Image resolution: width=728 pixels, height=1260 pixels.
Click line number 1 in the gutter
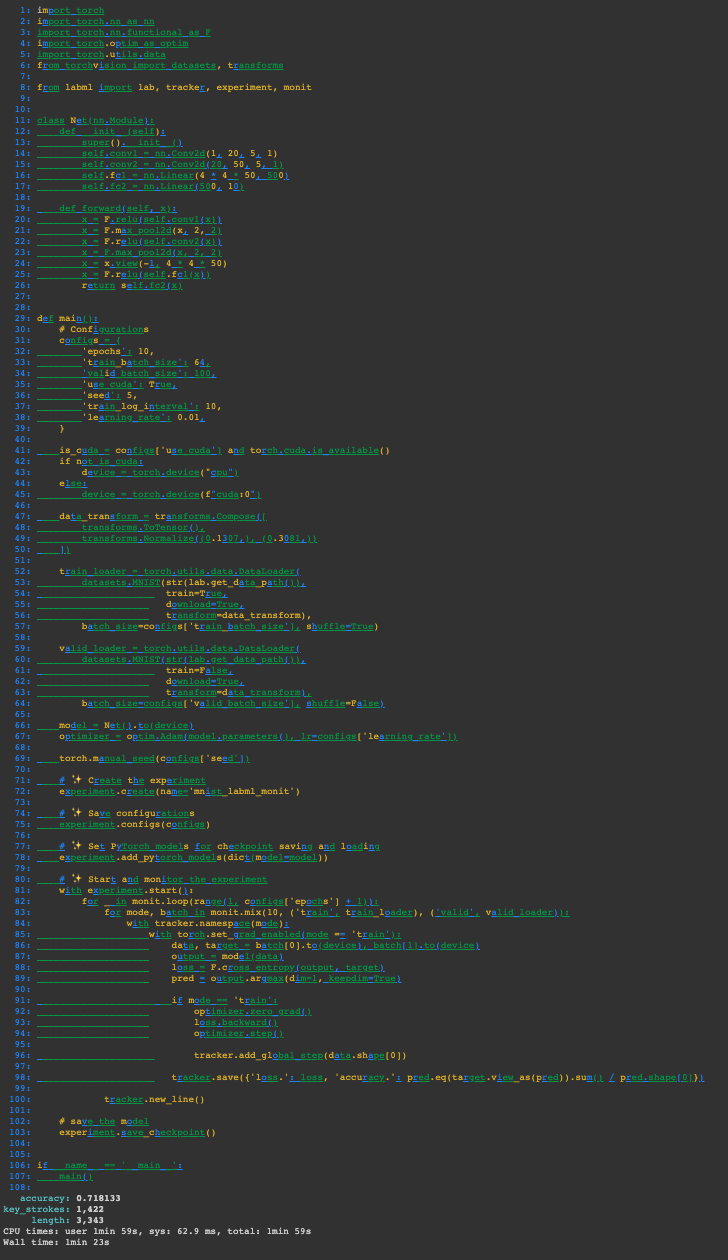click(x=23, y=10)
